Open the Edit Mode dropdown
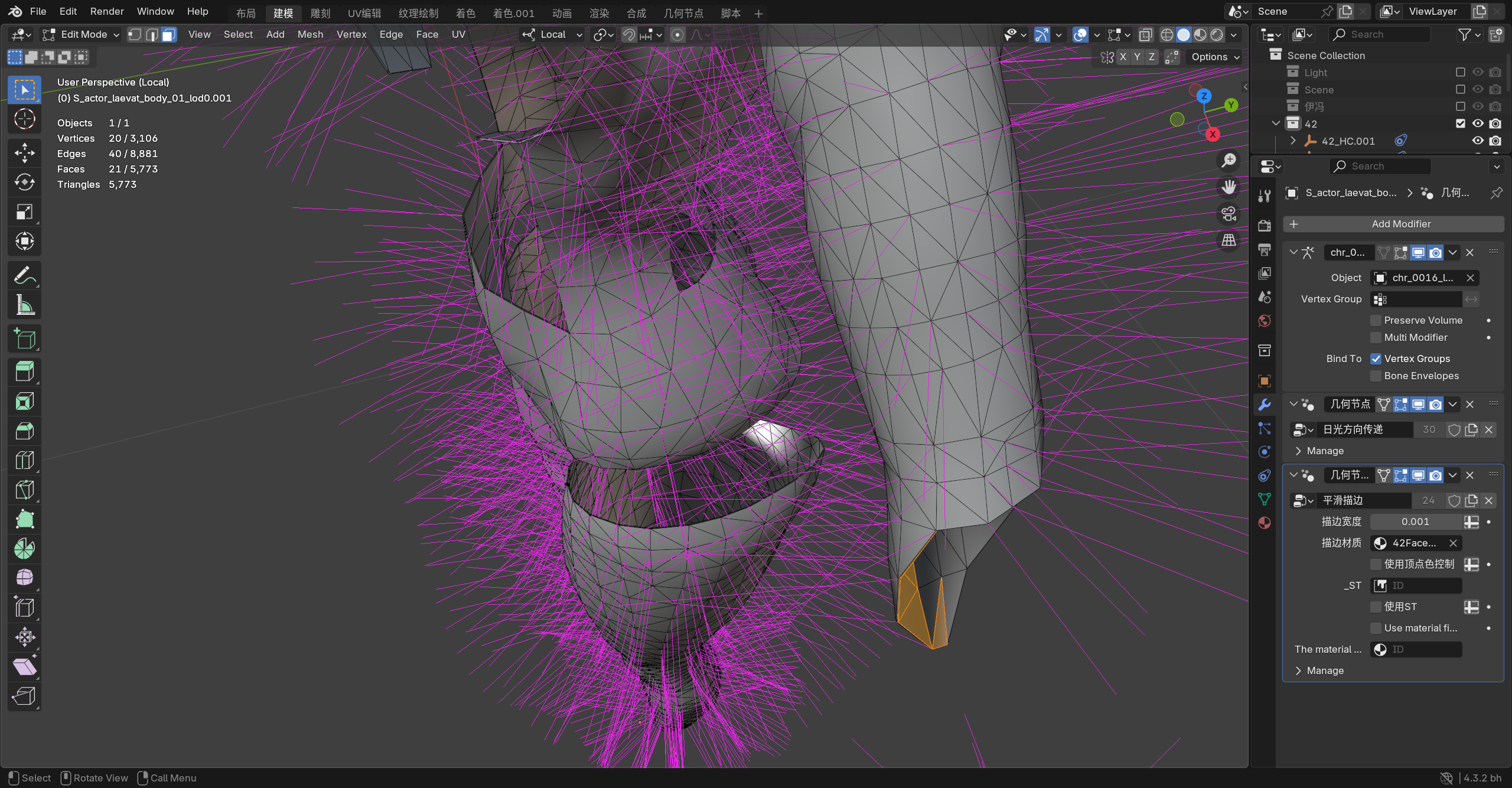 pyautogui.click(x=82, y=35)
